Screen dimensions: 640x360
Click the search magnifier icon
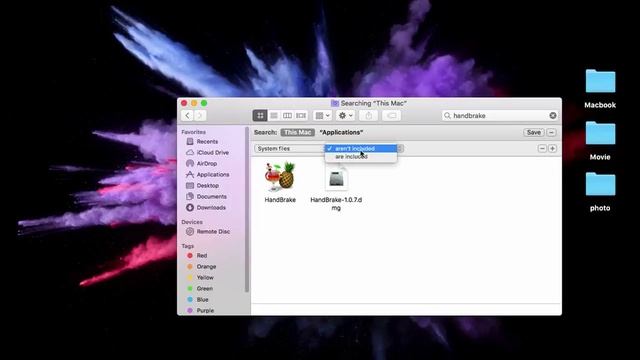pyautogui.click(x=447, y=116)
